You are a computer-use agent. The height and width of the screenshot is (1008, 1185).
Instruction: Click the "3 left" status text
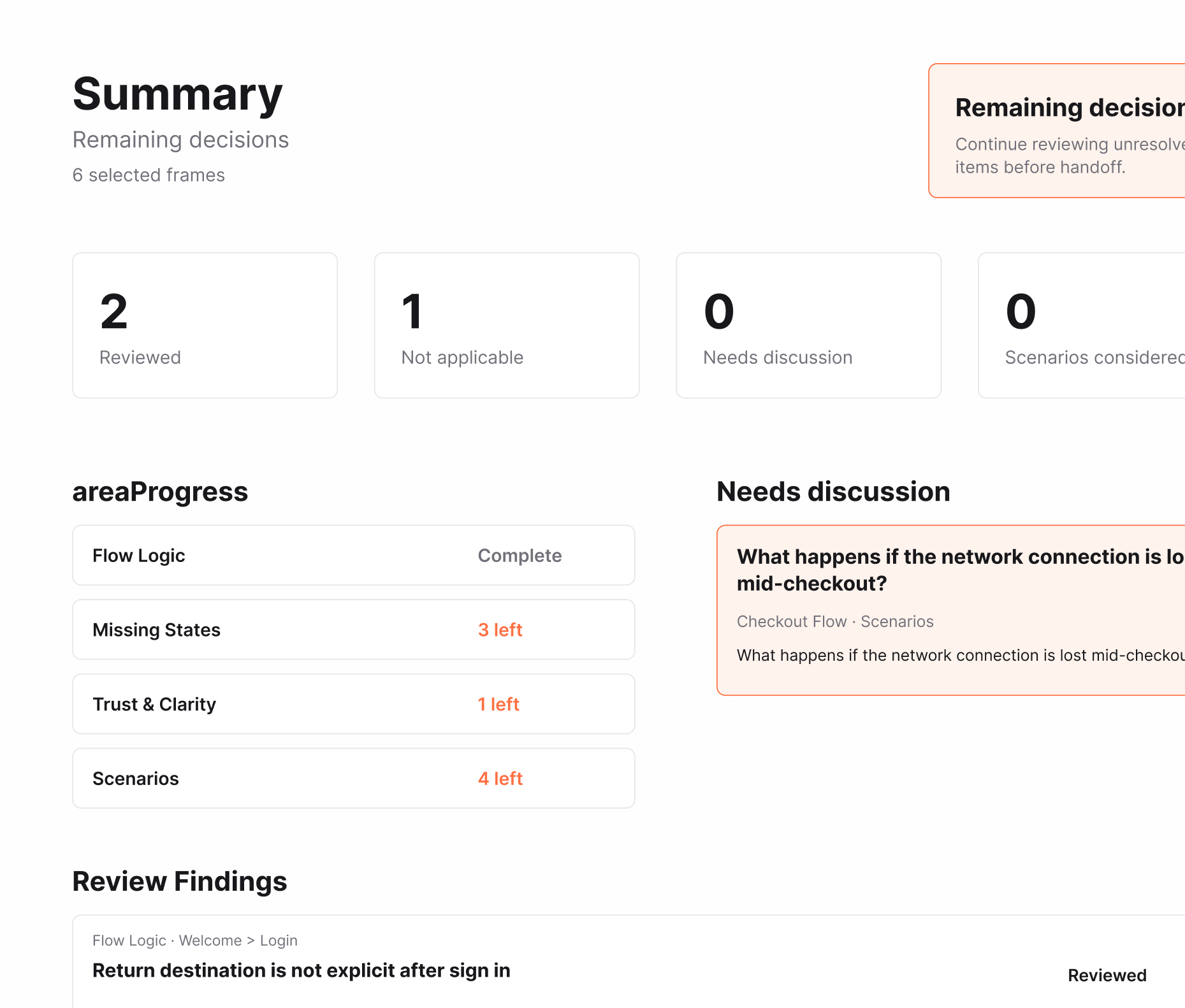(500, 630)
